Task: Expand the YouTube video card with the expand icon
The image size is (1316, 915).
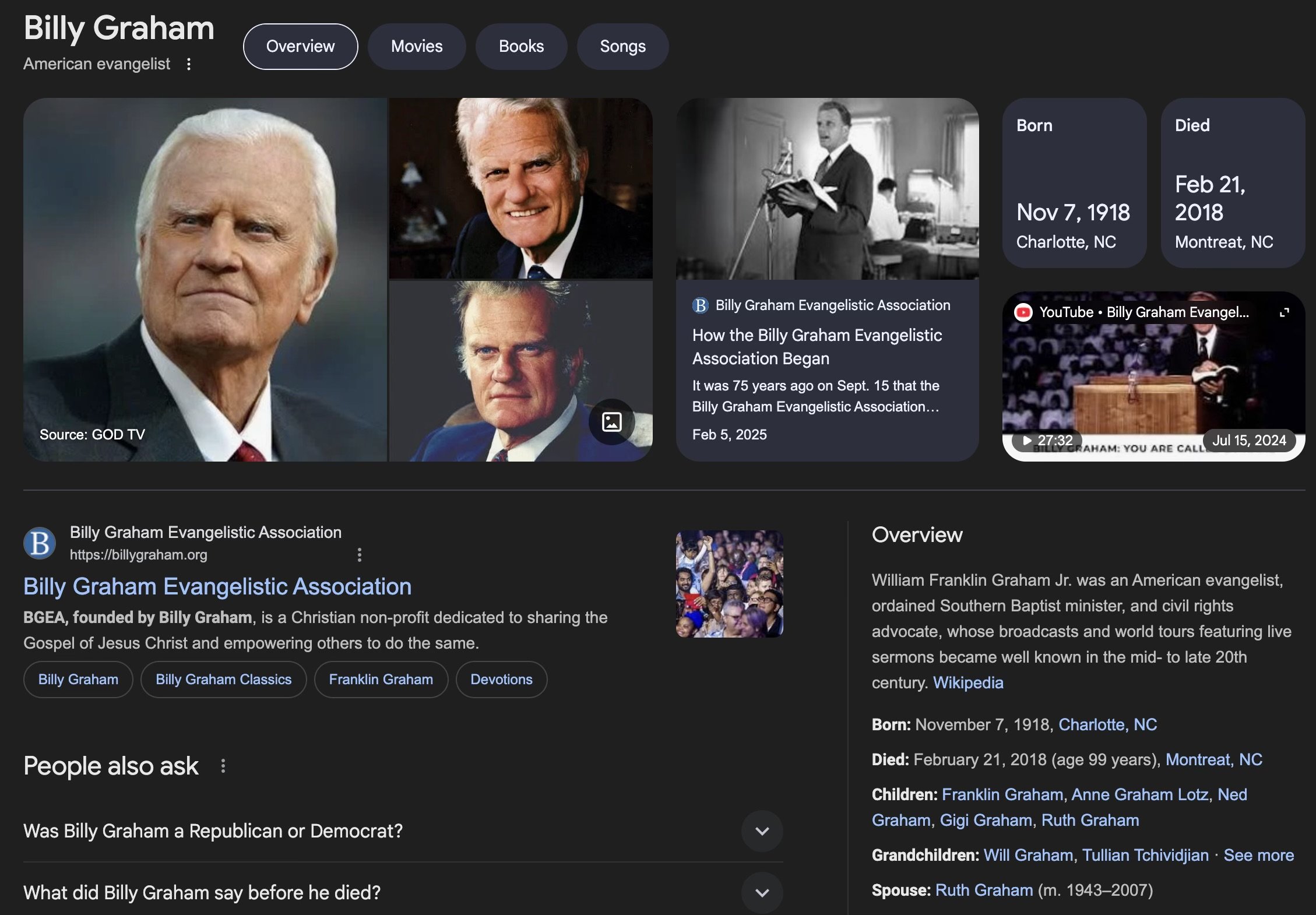Action: click(1284, 312)
